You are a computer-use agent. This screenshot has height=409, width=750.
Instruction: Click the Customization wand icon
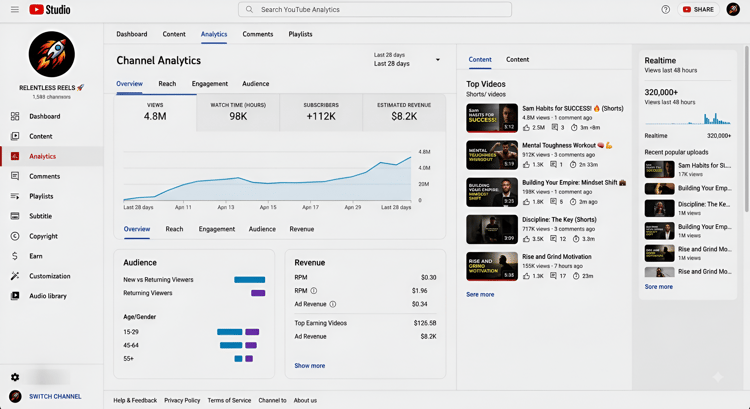[15, 276]
